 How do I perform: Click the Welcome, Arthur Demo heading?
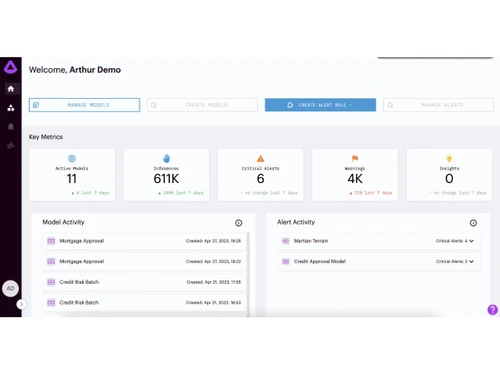[x=75, y=70]
